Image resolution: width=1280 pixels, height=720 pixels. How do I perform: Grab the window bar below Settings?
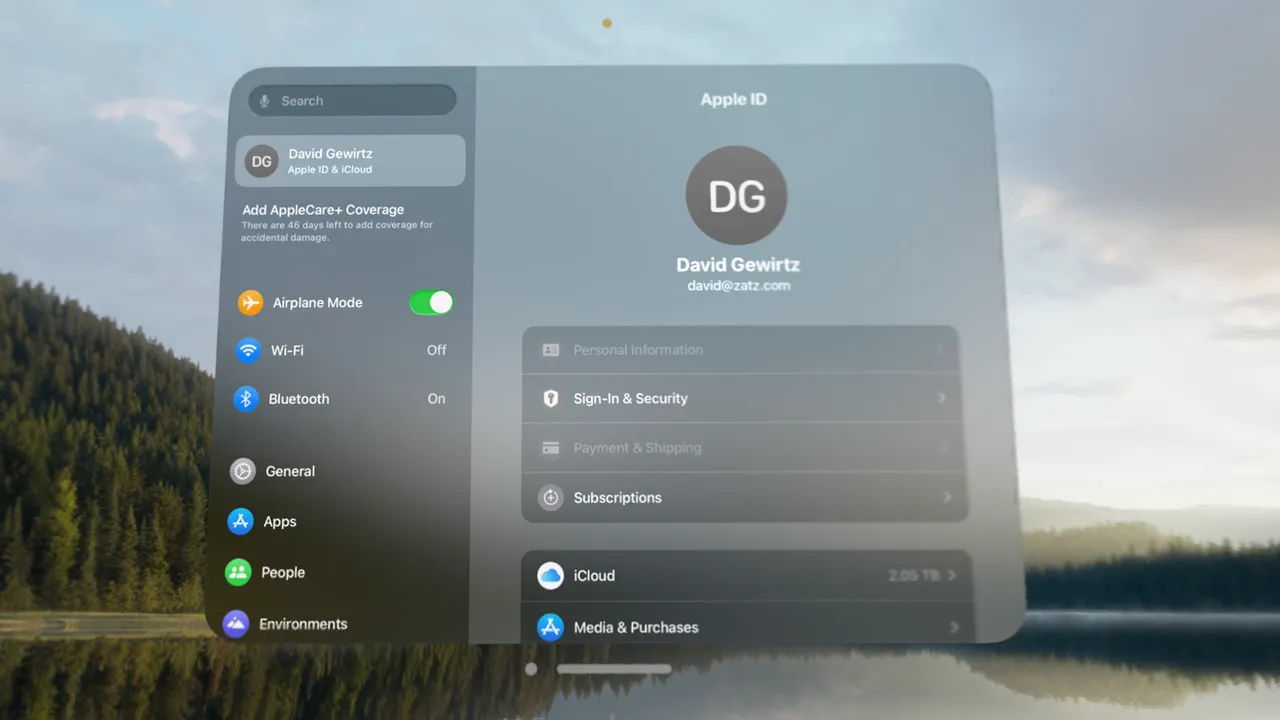point(614,669)
